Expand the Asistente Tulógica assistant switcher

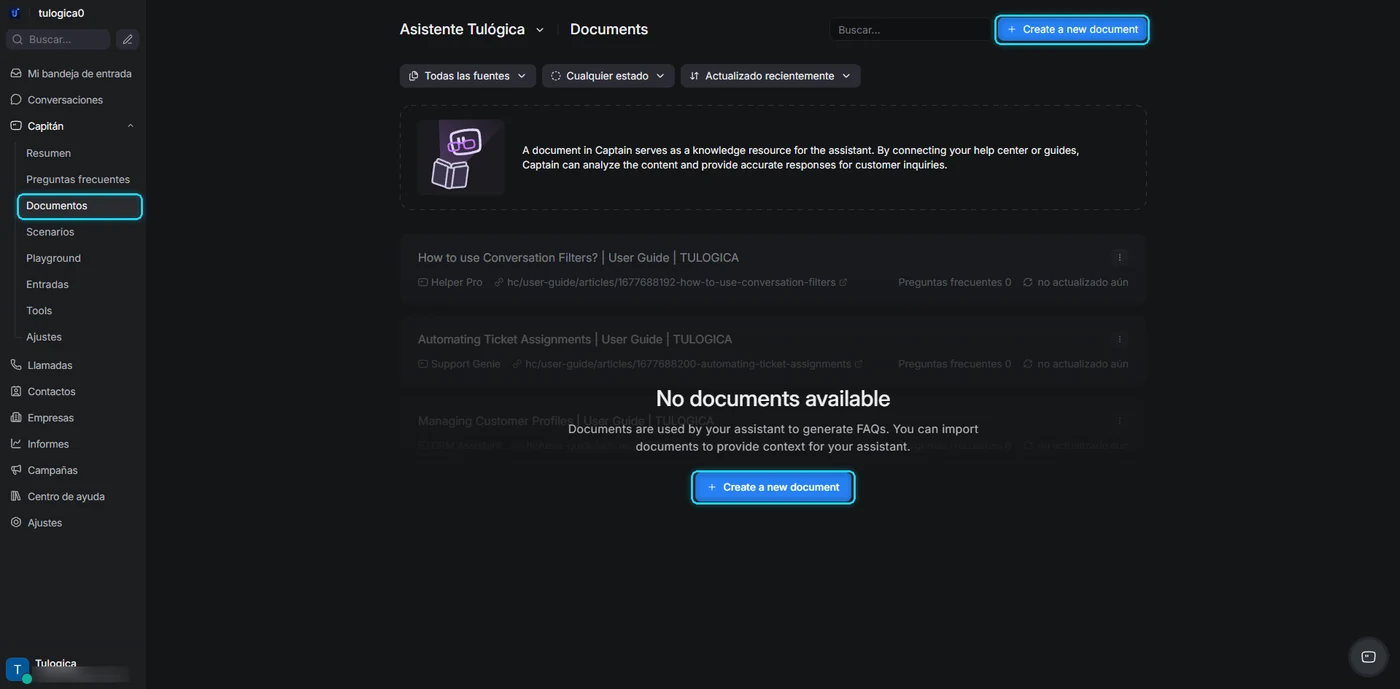coord(540,30)
